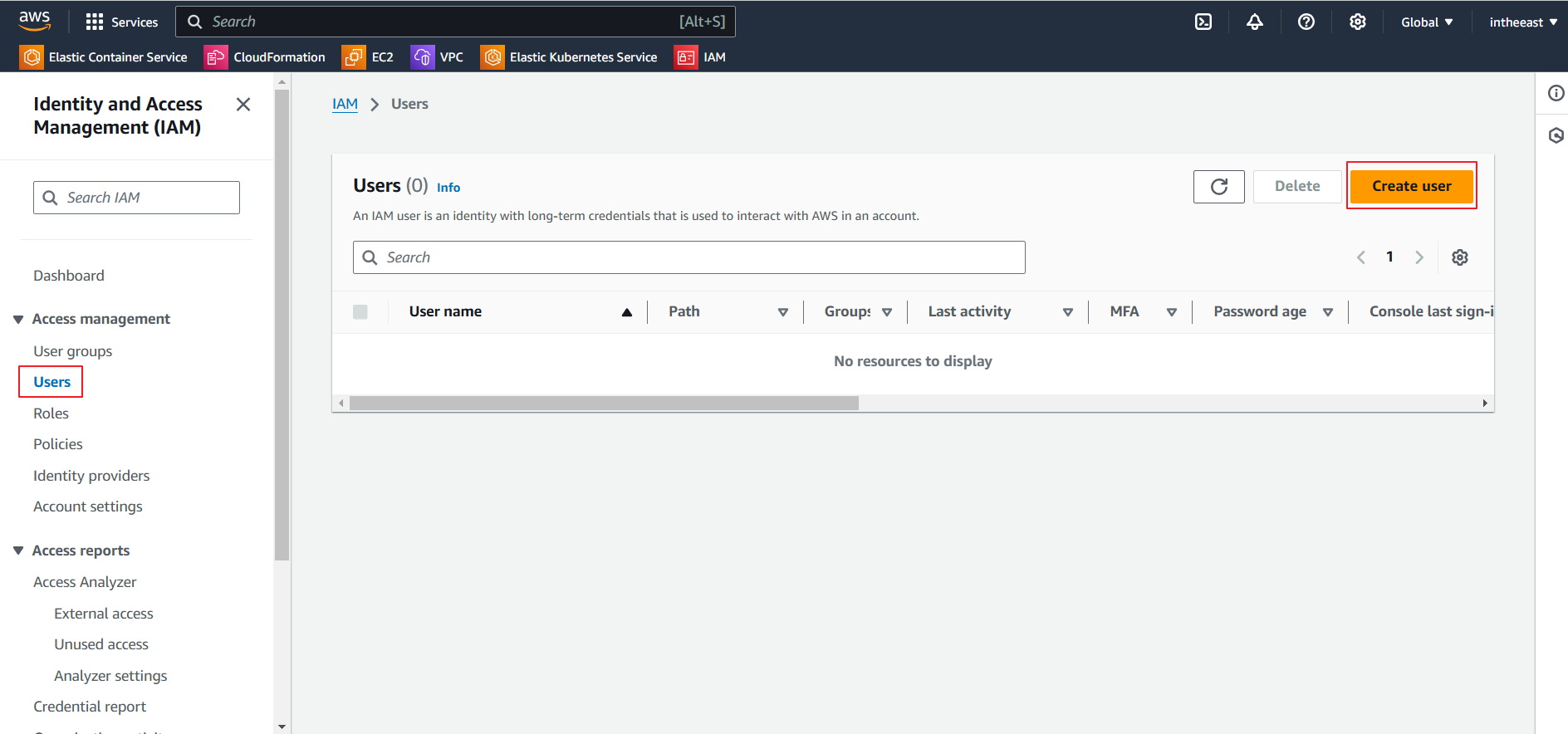Open Credential report in the sidebar
This screenshot has height=734, width=1568.
[x=90, y=707]
